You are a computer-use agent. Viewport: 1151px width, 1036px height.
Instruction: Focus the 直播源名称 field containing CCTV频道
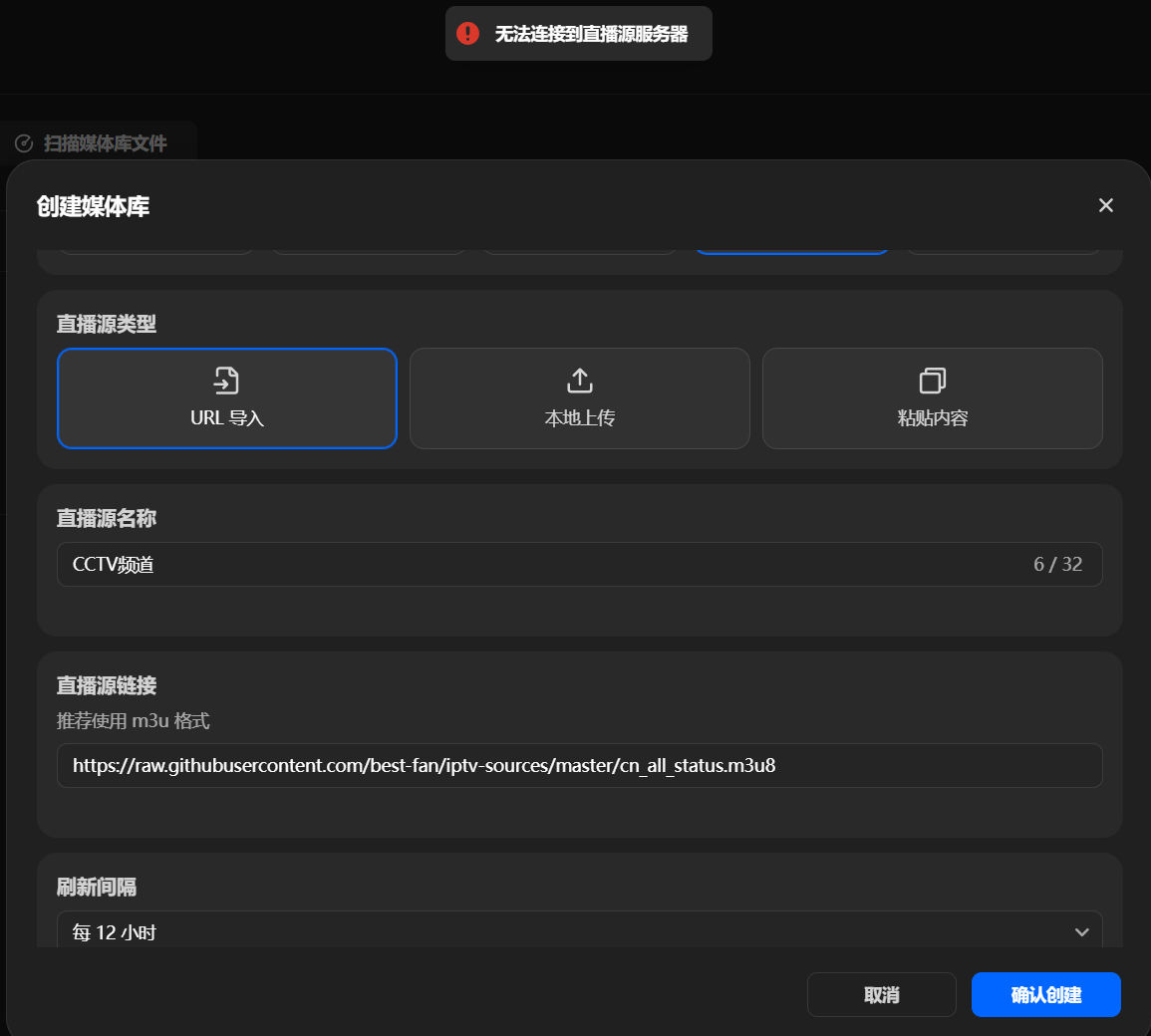pyautogui.click(x=579, y=564)
